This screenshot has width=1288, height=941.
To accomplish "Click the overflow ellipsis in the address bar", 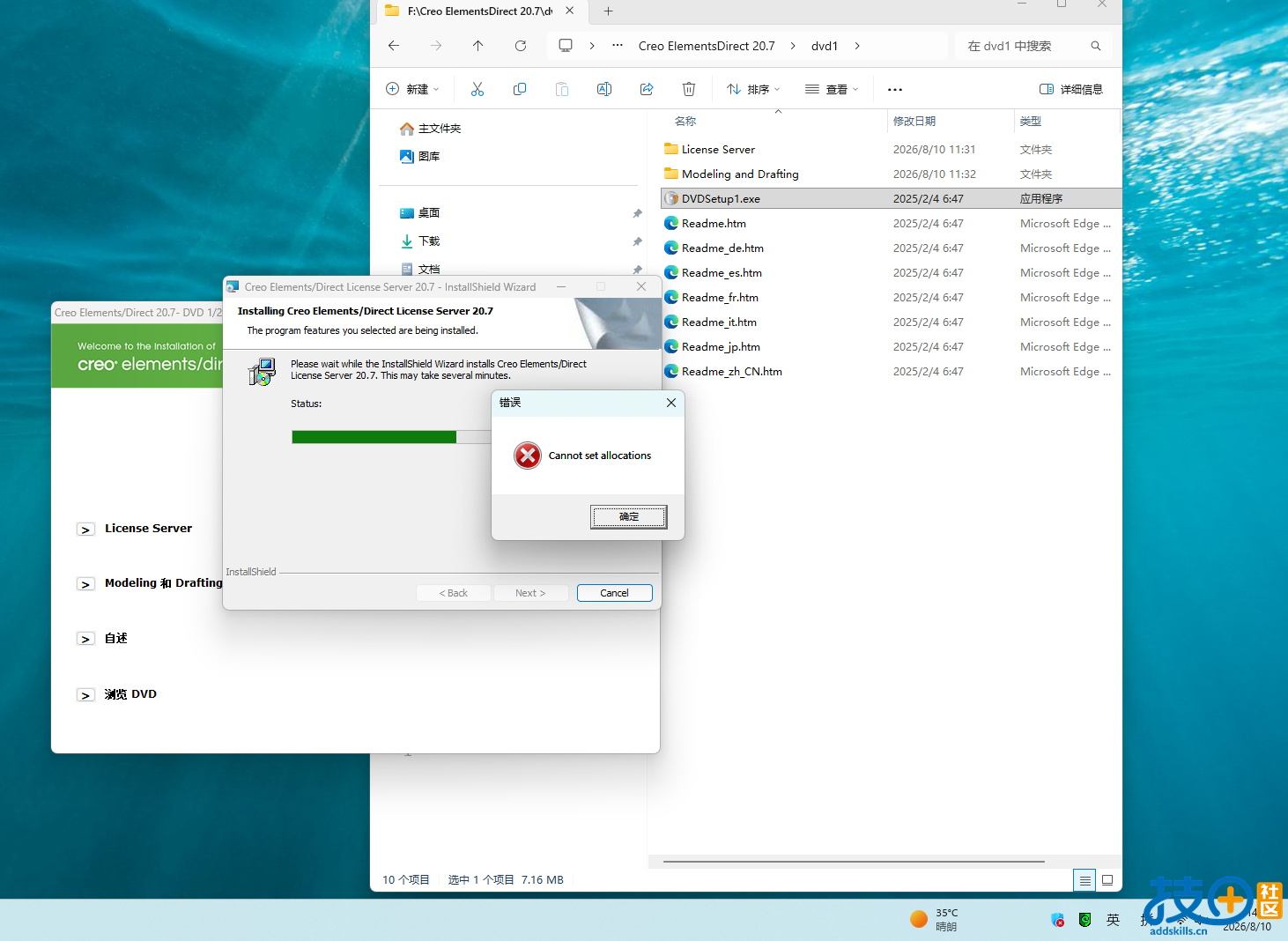I will coord(618,46).
